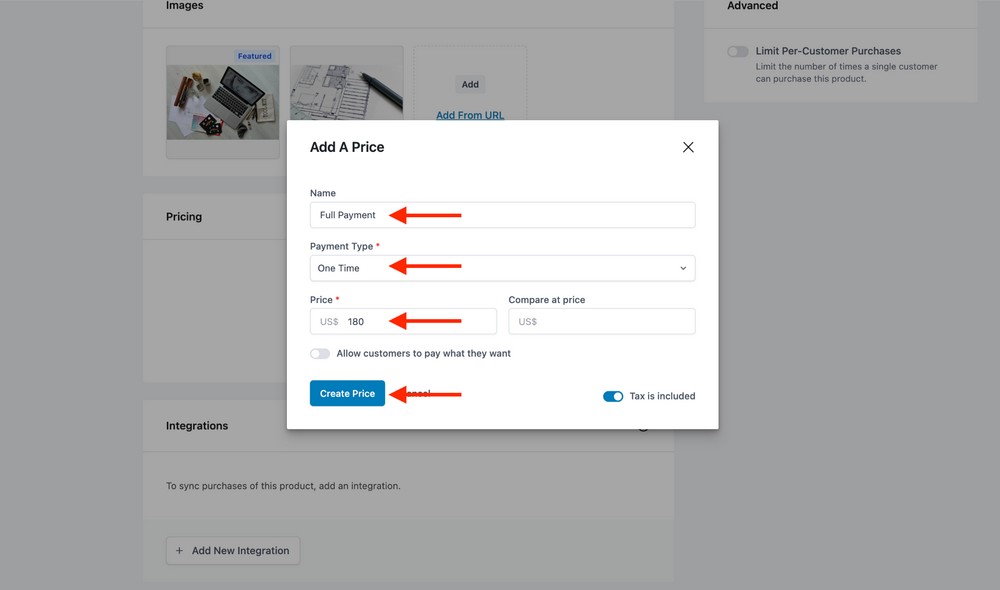Select the Featured product image thumbnail
This screenshot has width=1000, height=590.
click(x=222, y=103)
